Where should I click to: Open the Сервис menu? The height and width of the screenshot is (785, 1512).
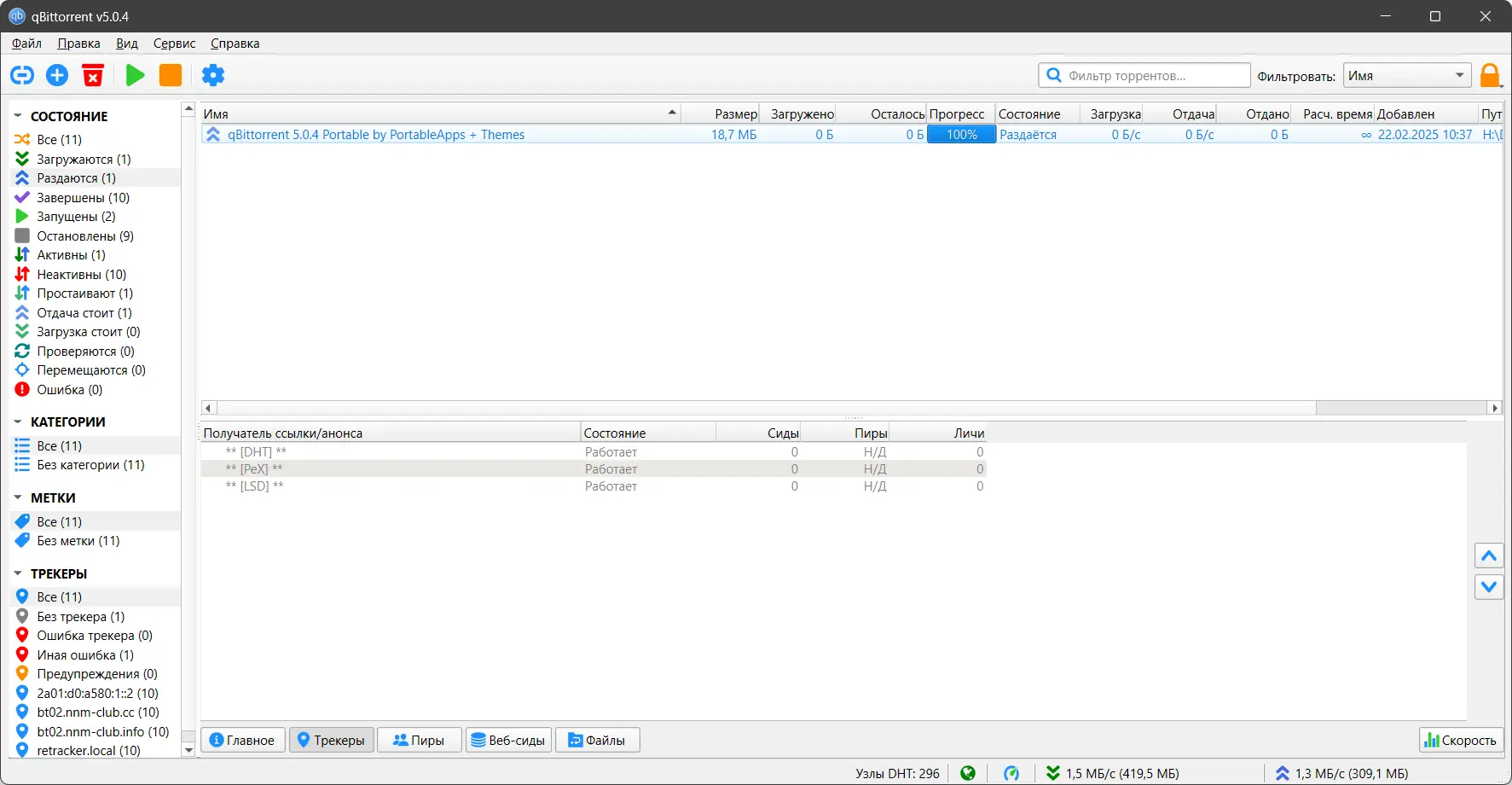tap(174, 44)
